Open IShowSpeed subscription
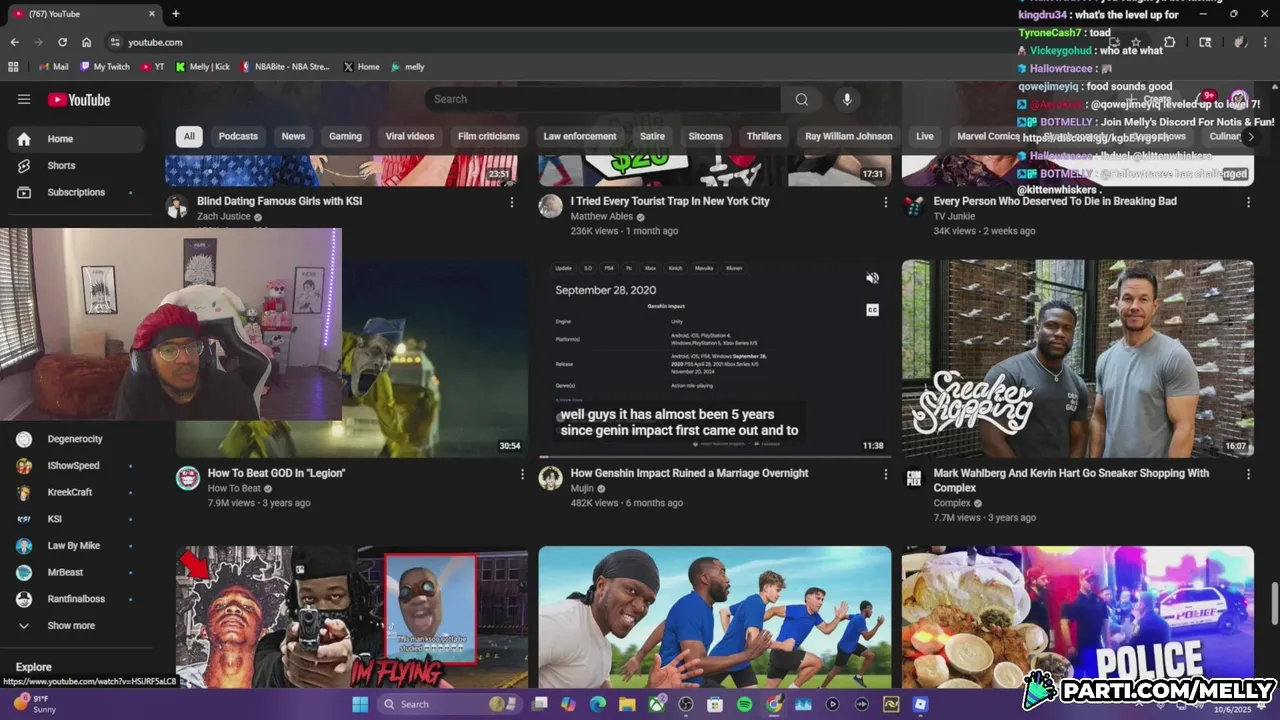The height and width of the screenshot is (720, 1280). (x=75, y=466)
